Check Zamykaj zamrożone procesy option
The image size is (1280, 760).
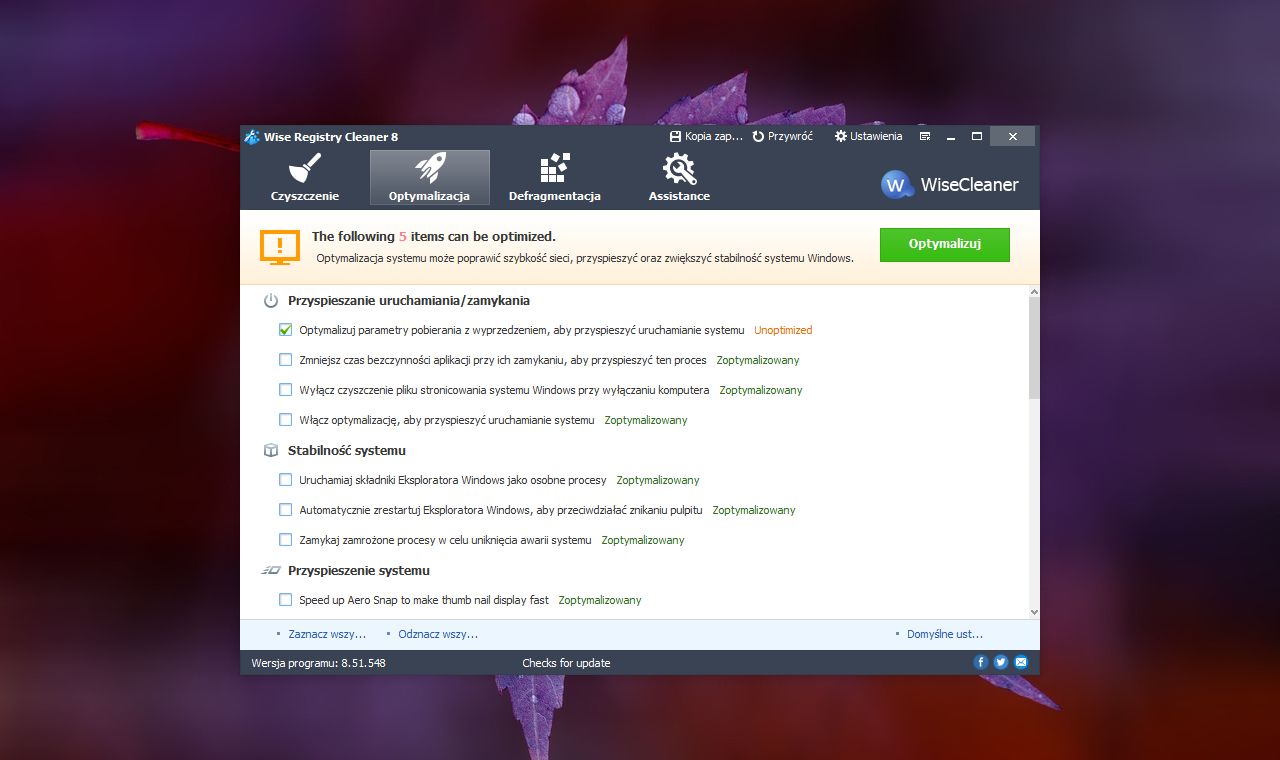(x=286, y=540)
